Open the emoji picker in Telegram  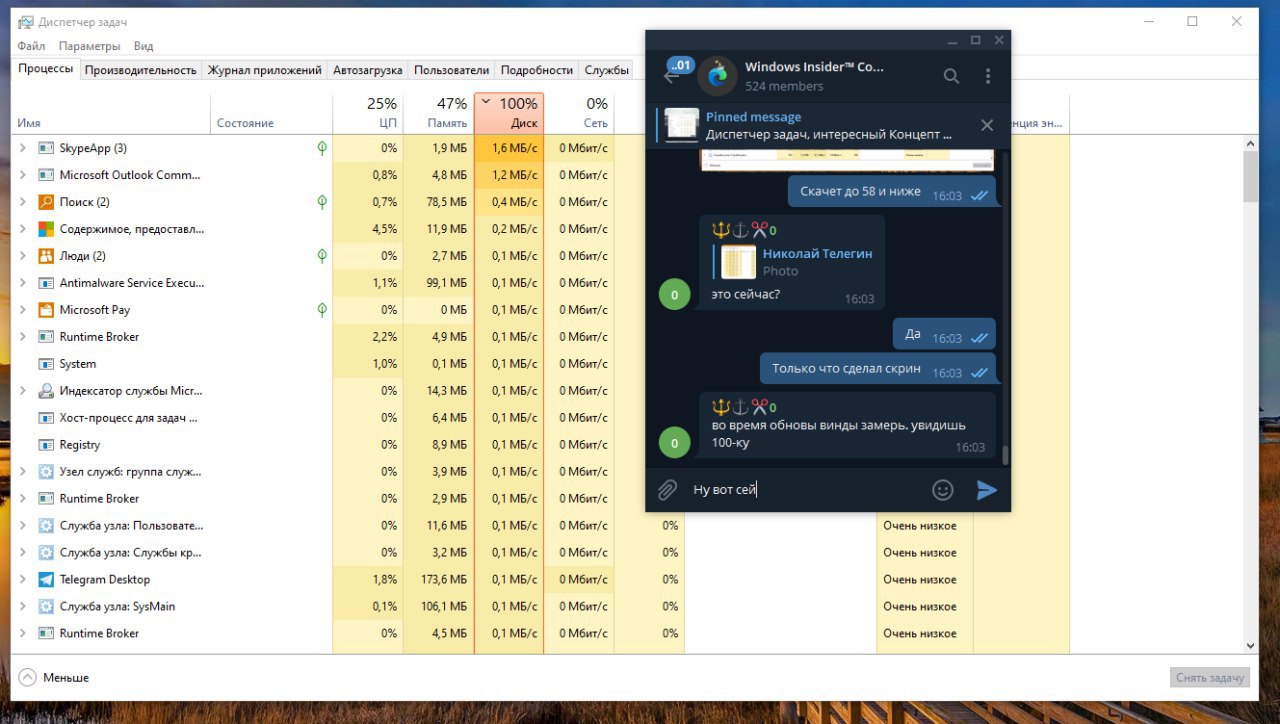click(943, 490)
